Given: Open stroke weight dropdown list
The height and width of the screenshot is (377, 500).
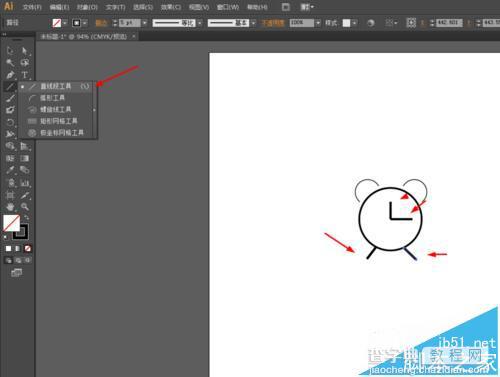Looking at the screenshot, I should tap(145, 23).
